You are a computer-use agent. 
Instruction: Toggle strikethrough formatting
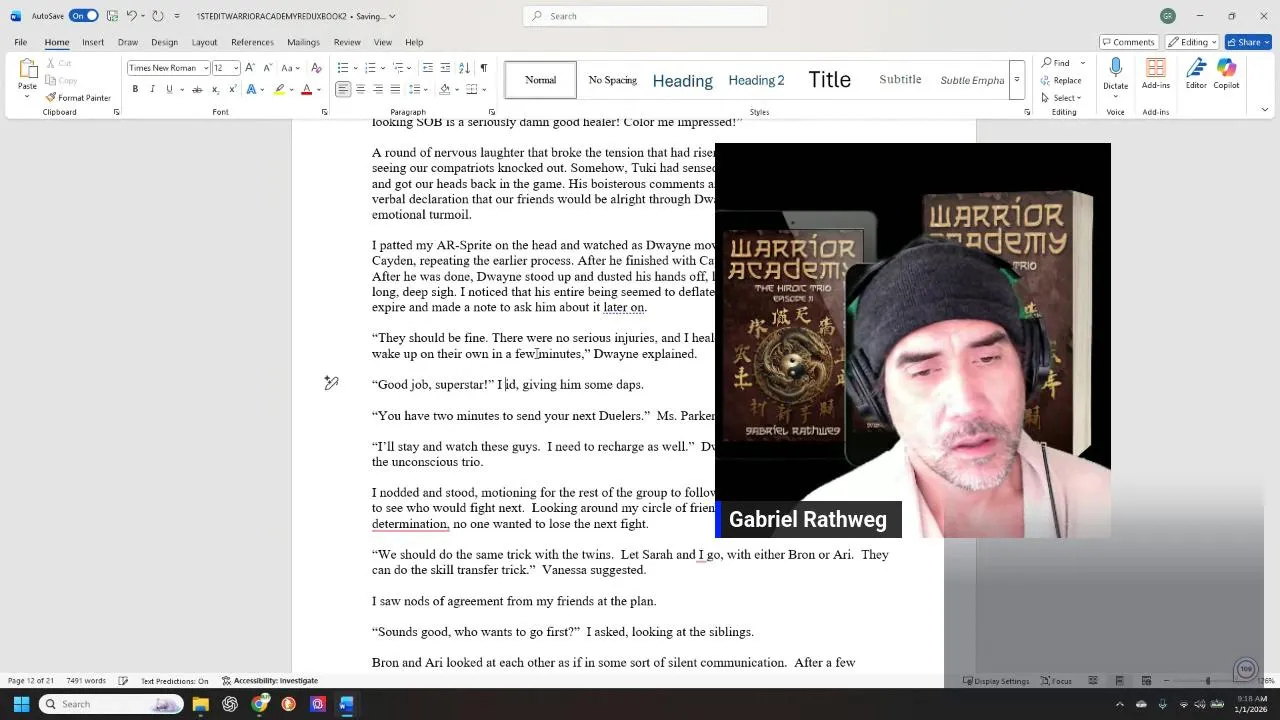tap(197, 90)
